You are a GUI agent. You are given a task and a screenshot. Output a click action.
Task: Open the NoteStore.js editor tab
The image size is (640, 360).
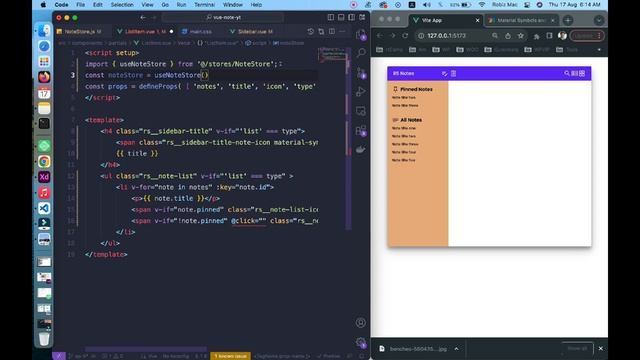83,31
